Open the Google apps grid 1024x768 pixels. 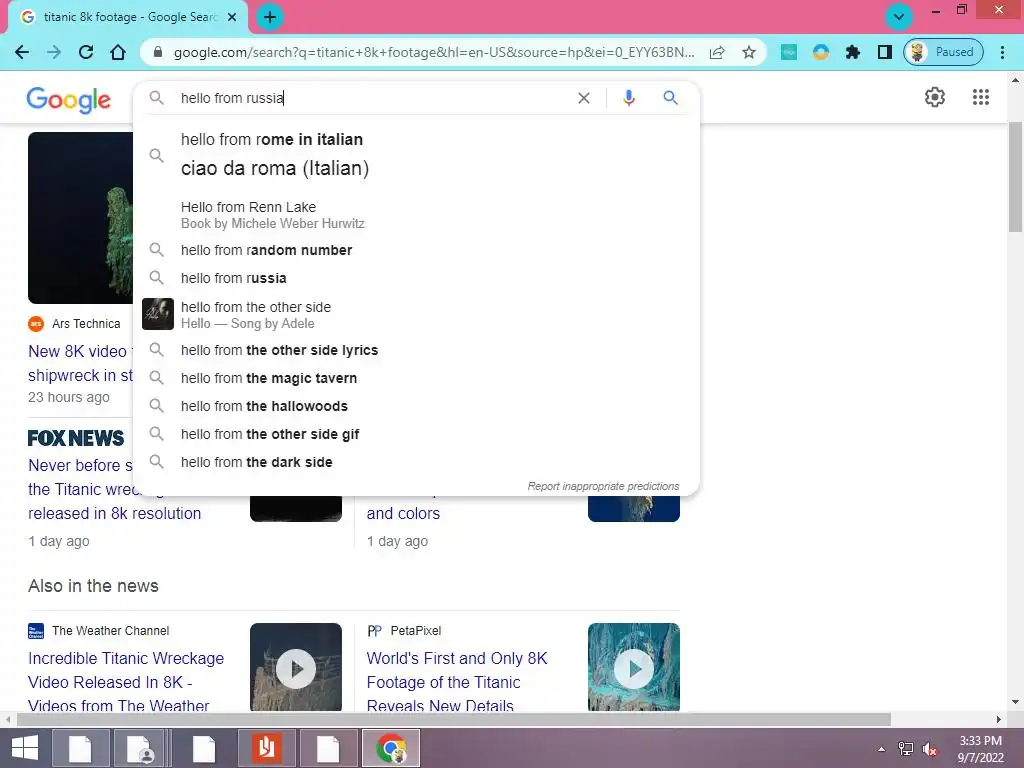[x=980, y=97]
